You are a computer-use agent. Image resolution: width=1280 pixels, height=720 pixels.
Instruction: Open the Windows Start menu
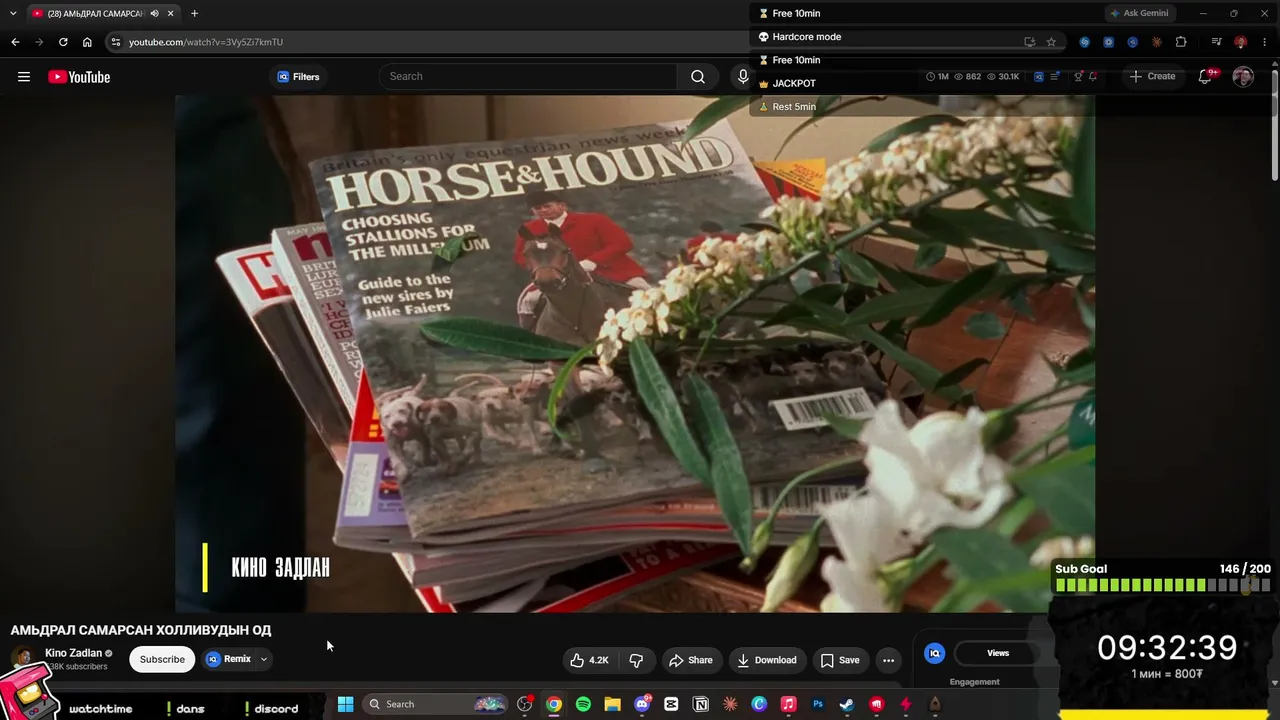[x=345, y=704]
